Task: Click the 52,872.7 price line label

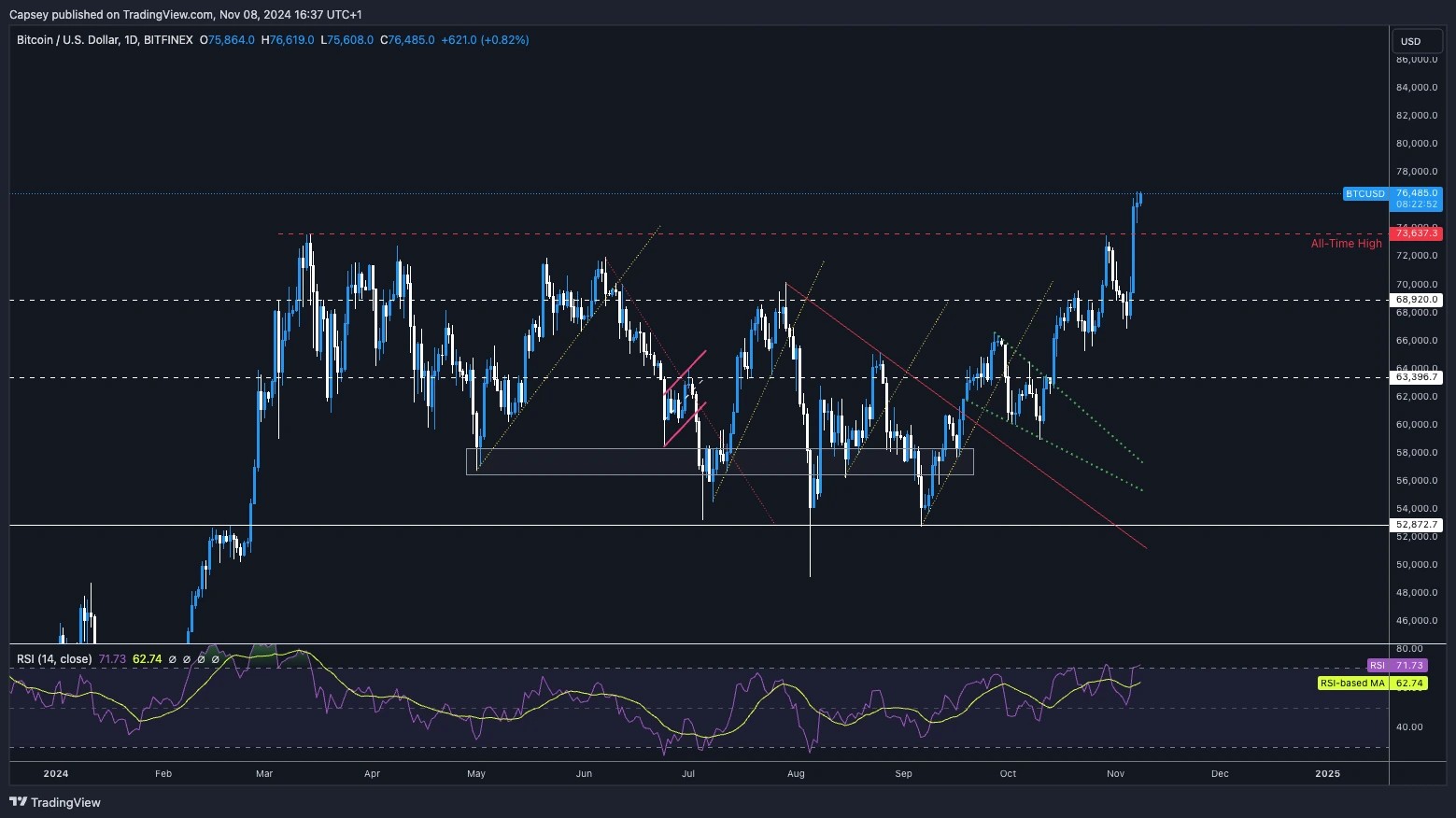Action: [x=1416, y=525]
